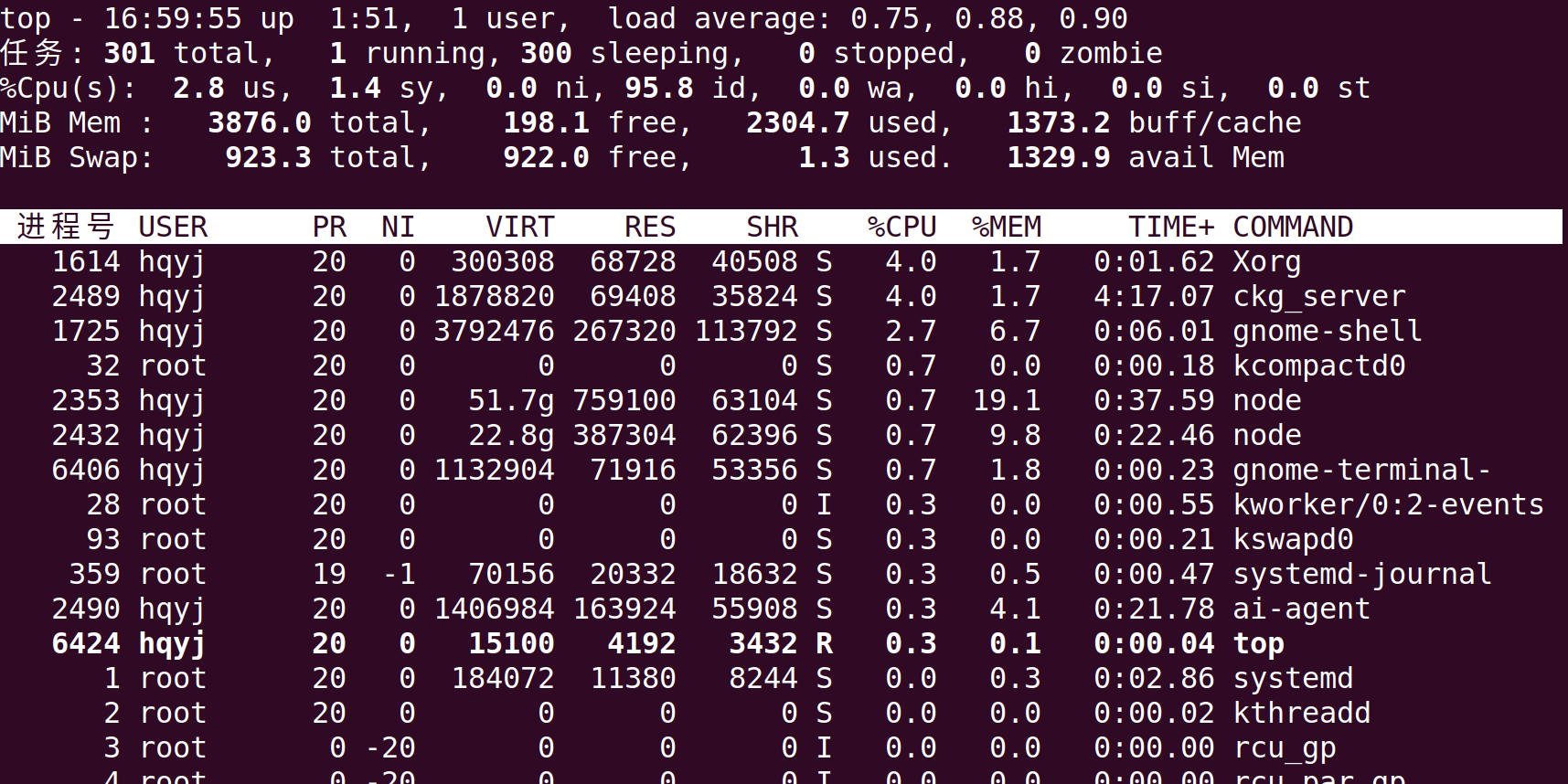Select the Xorg command name

(1266, 262)
